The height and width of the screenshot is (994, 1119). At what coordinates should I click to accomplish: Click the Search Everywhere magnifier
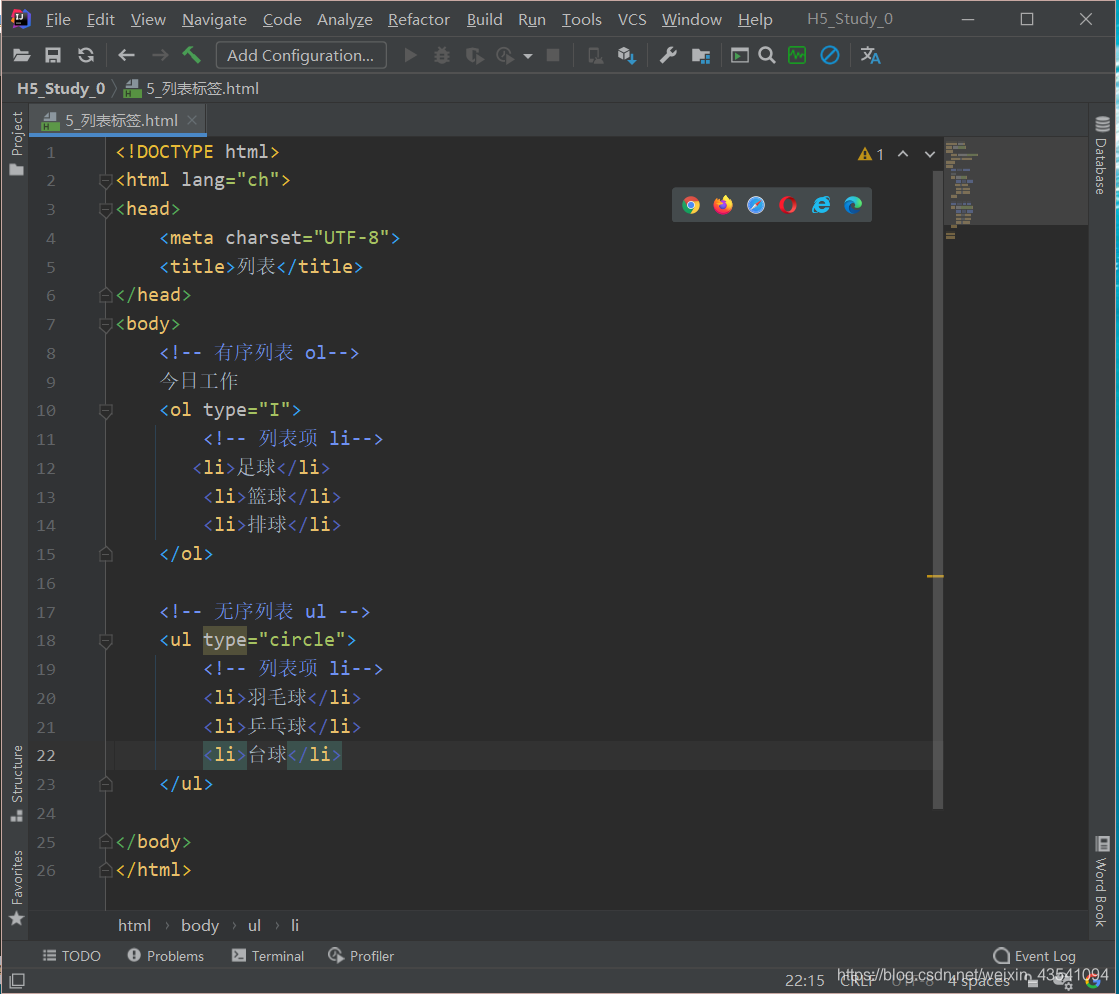click(x=766, y=55)
